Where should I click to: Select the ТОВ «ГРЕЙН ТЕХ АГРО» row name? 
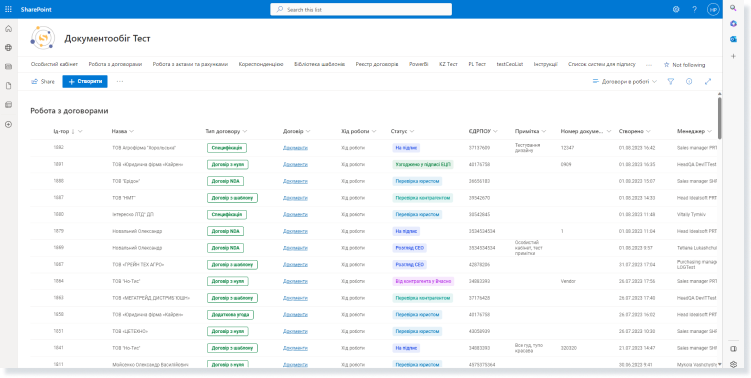click(x=137, y=264)
